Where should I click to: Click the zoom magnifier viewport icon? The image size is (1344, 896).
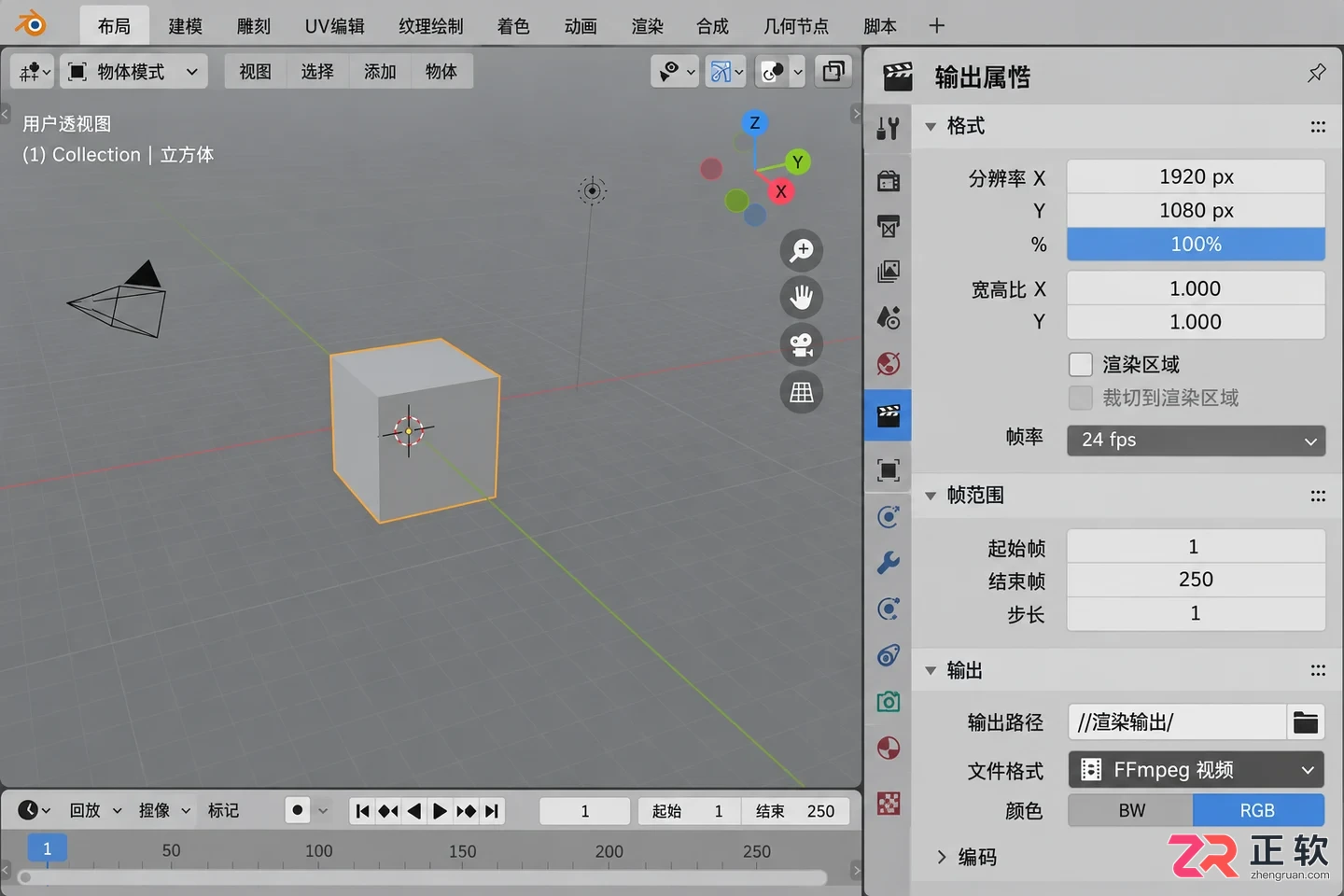tap(802, 250)
